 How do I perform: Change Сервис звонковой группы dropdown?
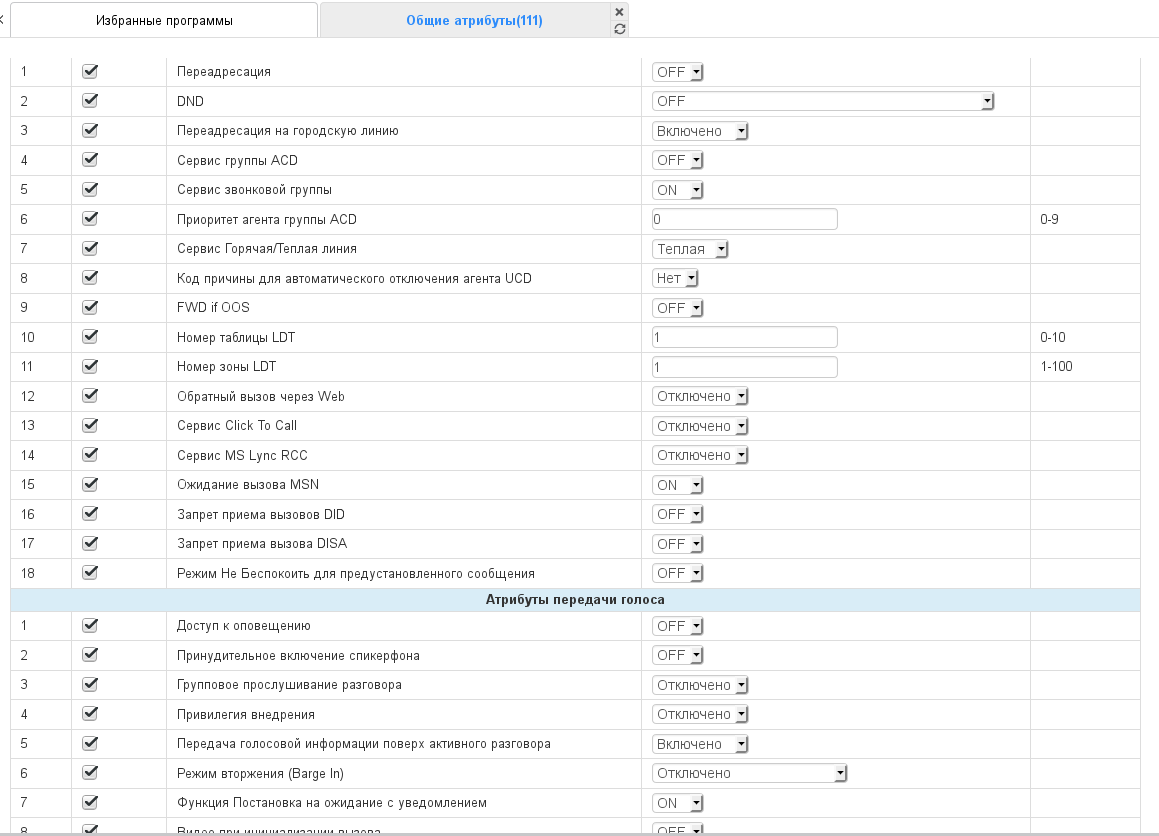coord(678,190)
